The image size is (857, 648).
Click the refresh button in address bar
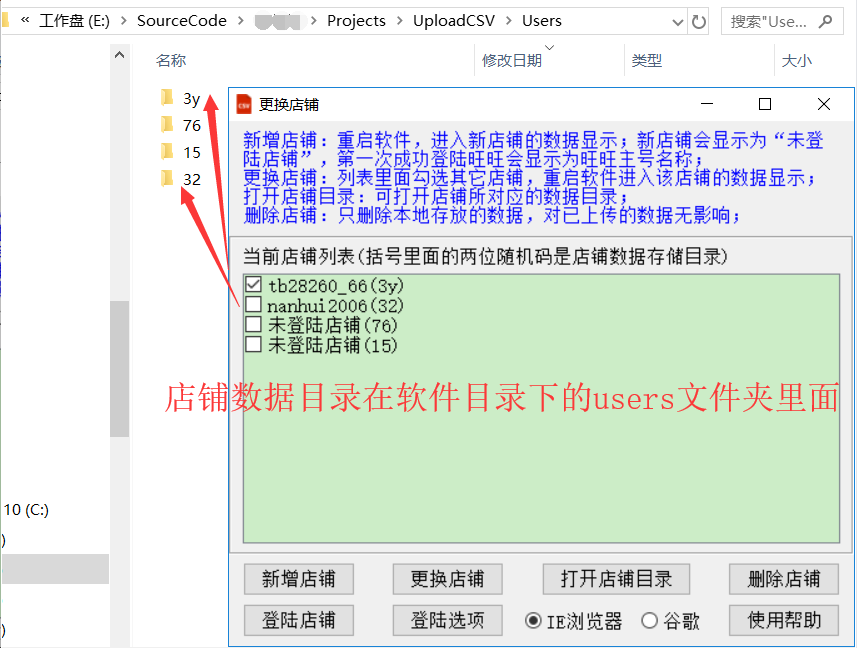pyautogui.click(x=700, y=20)
